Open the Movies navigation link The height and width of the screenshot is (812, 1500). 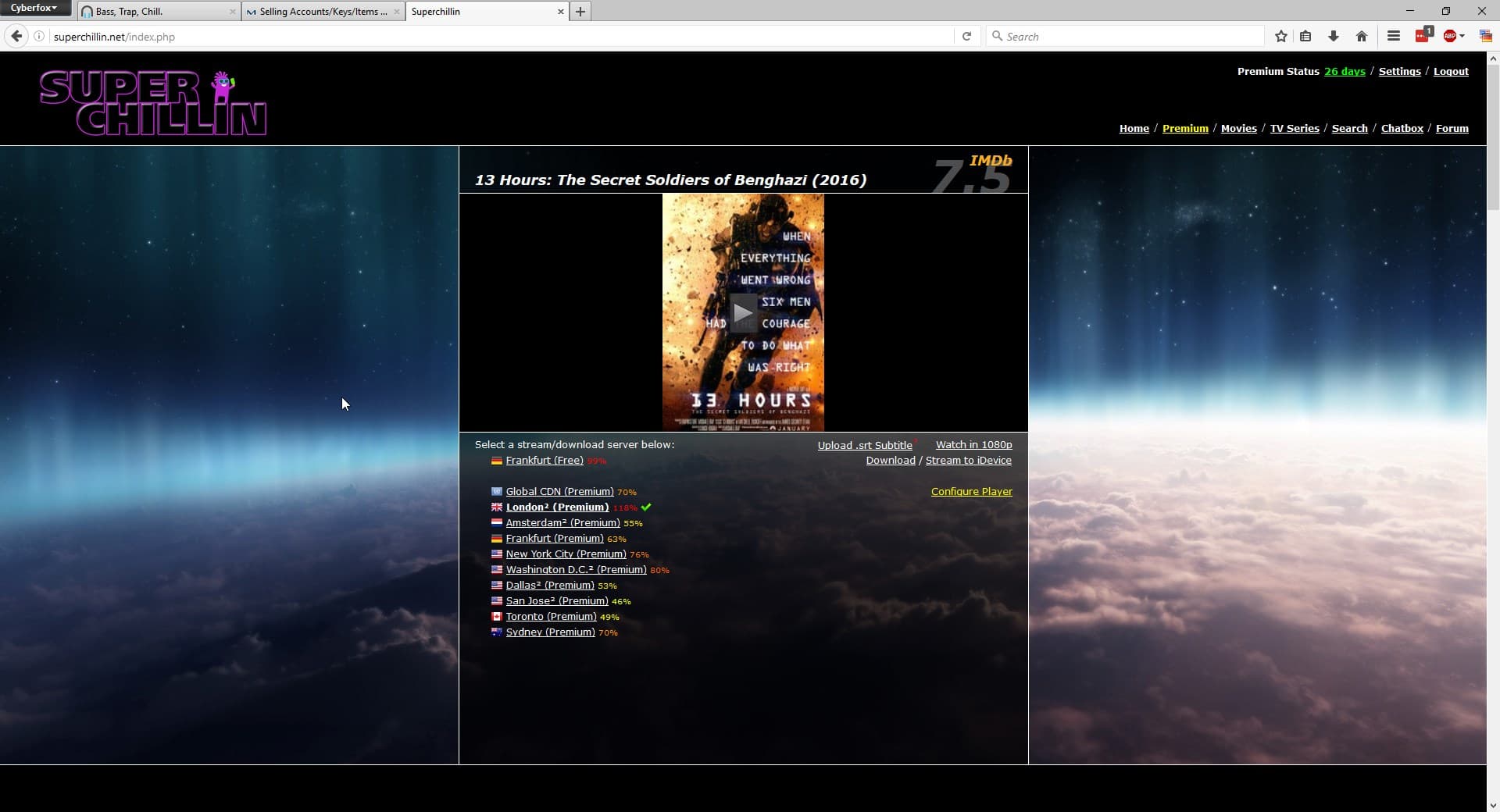[x=1238, y=128]
